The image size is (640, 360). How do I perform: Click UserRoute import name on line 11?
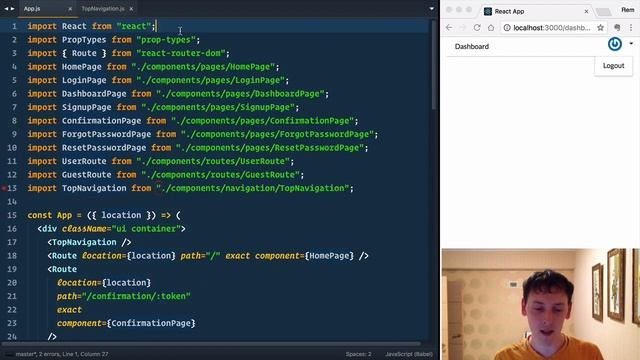point(84,161)
